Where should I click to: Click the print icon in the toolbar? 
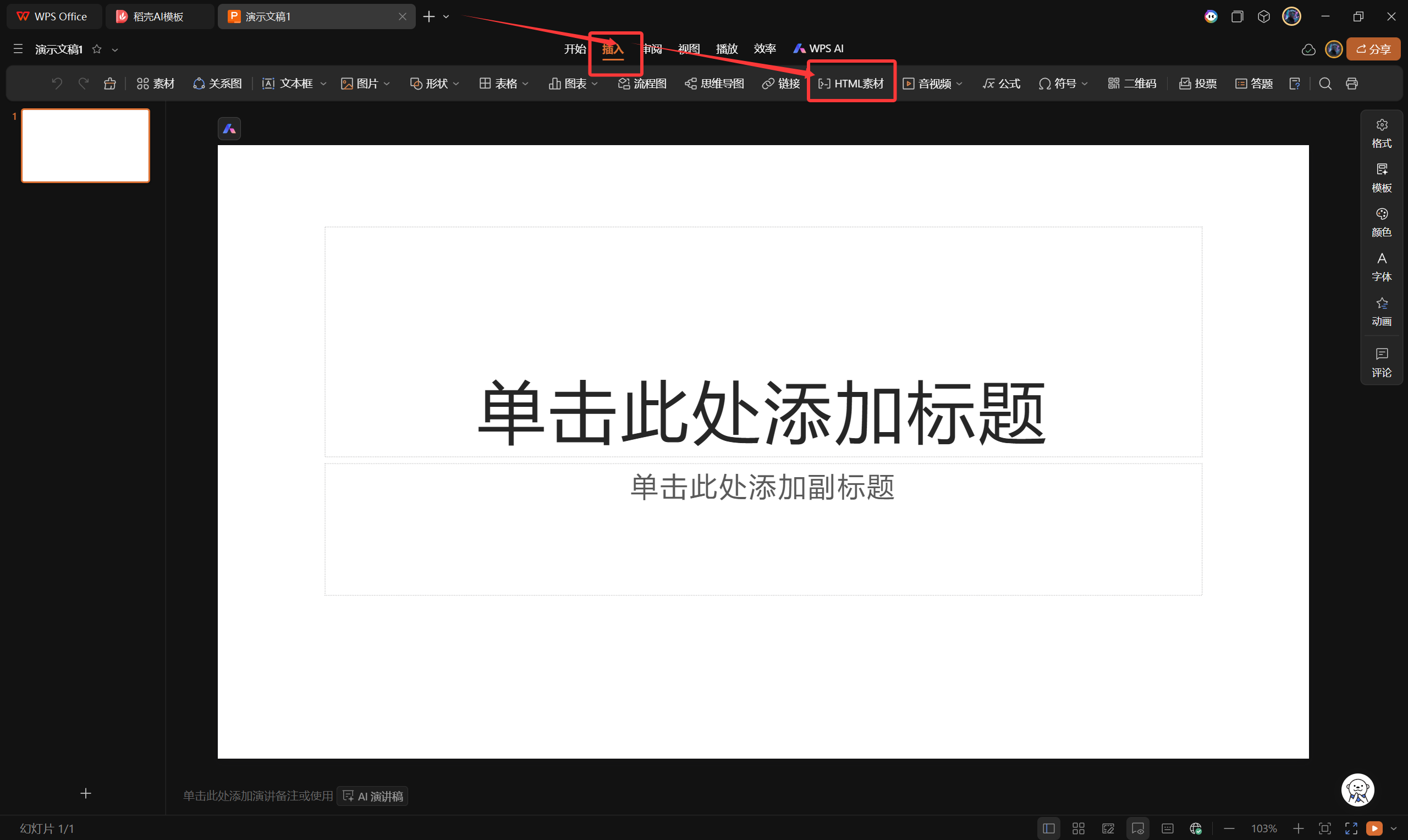(x=1352, y=84)
